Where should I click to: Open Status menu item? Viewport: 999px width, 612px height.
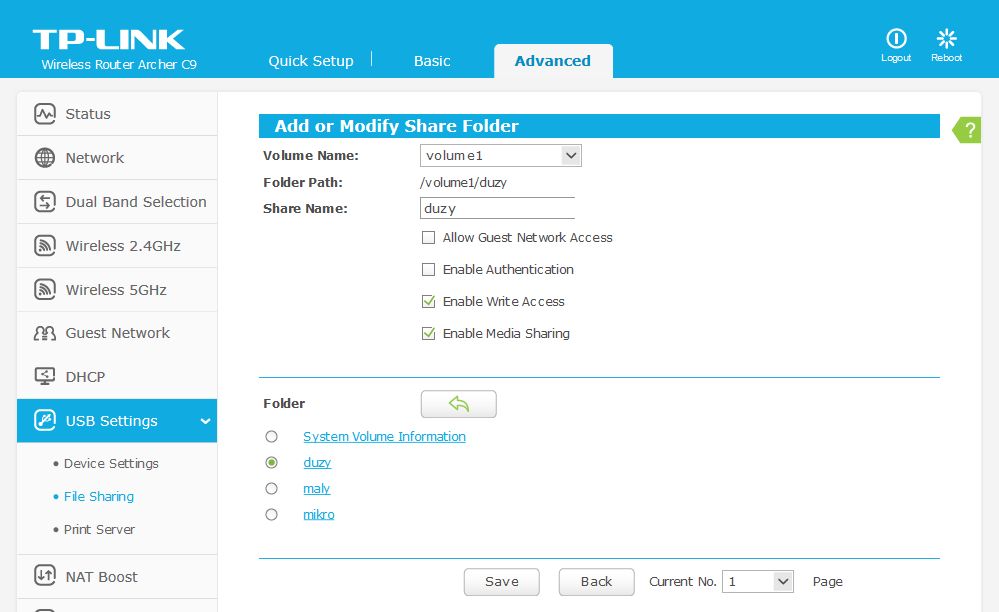click(x=117, y=114)
